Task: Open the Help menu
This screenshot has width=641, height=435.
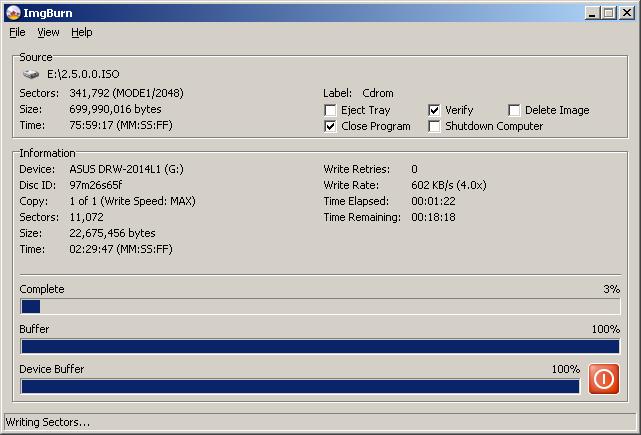Action: [x=81, y=32]
